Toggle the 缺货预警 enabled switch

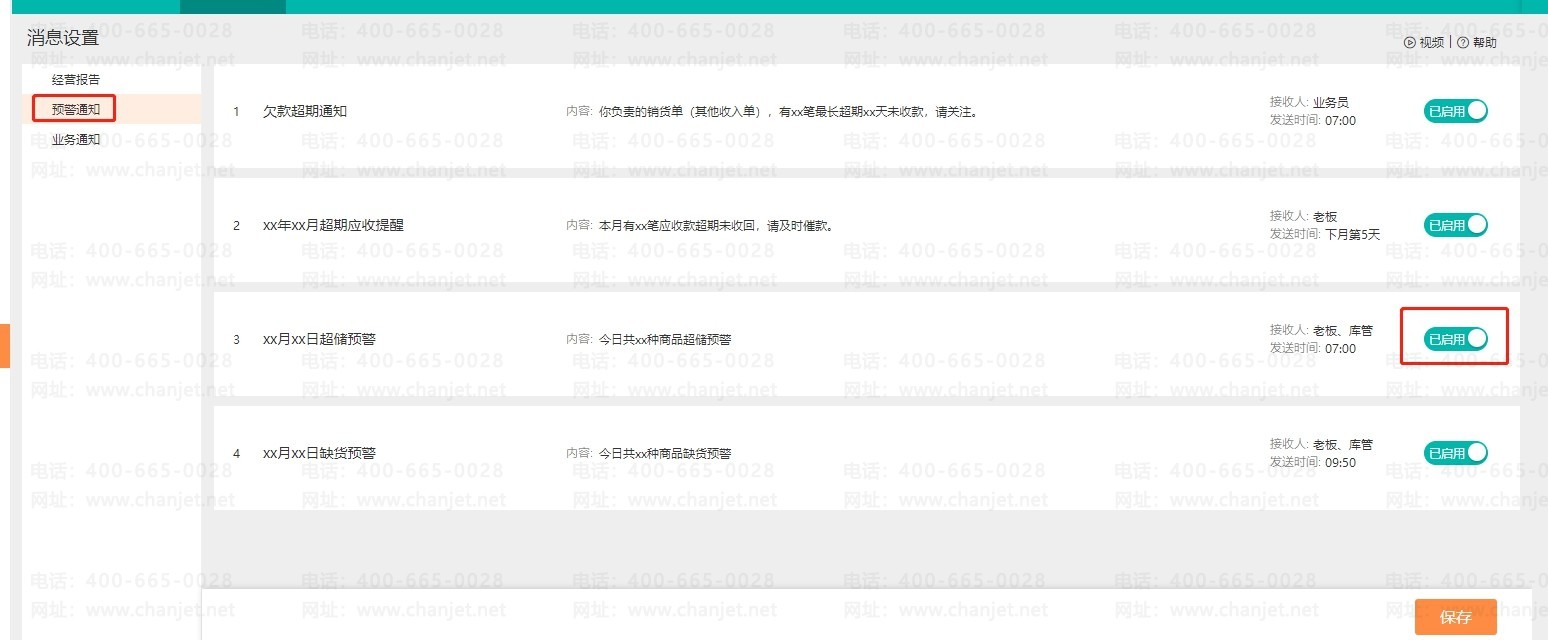click(1455, 453)
